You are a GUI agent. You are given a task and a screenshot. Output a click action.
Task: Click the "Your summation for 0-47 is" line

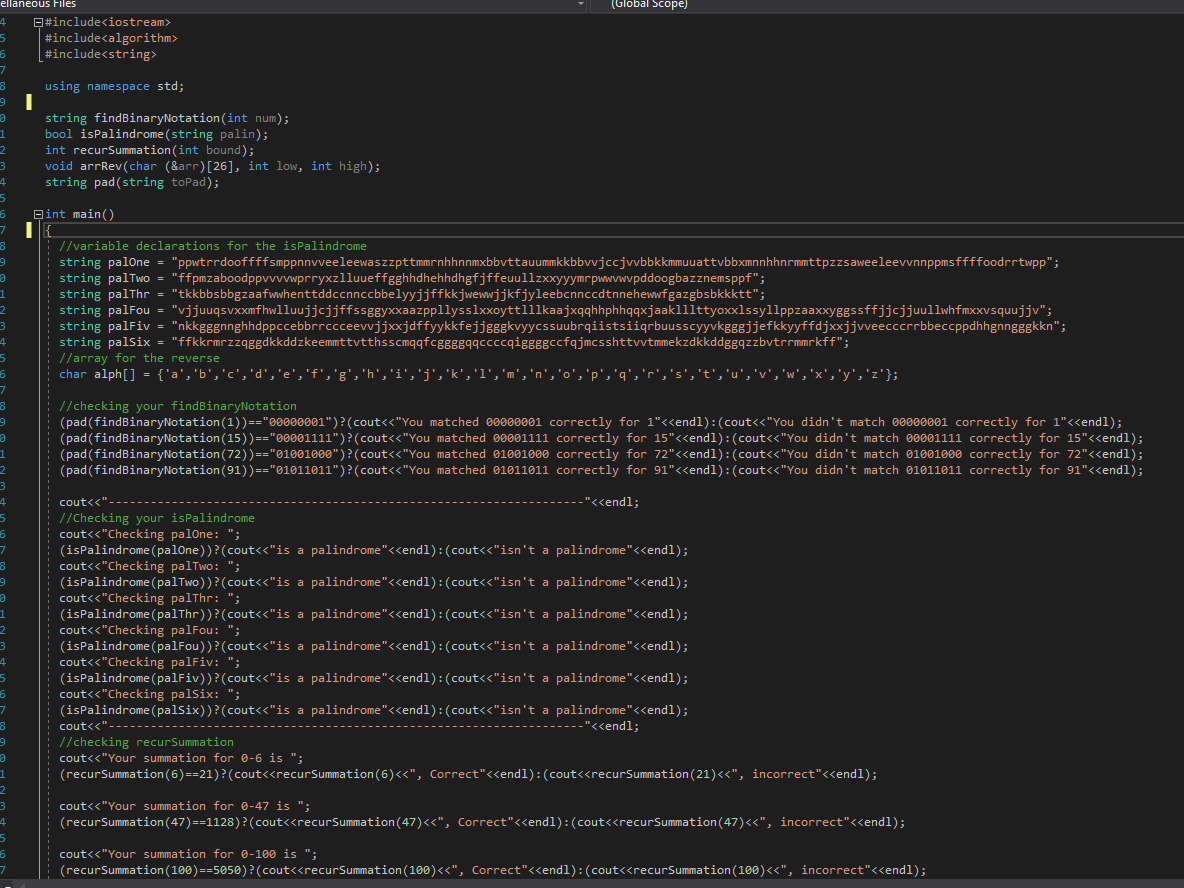pyautogui.click(x=185, y=806)
